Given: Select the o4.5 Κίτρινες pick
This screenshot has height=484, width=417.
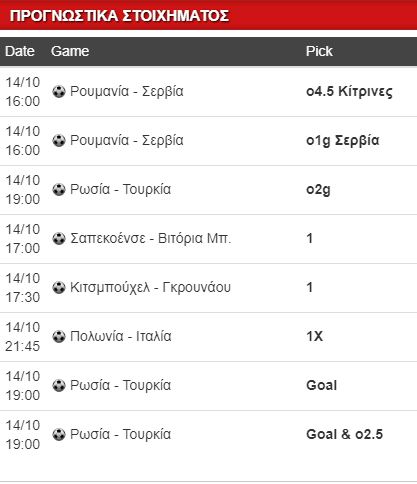Looking at the screenshot, I should [x=349, y=91].
